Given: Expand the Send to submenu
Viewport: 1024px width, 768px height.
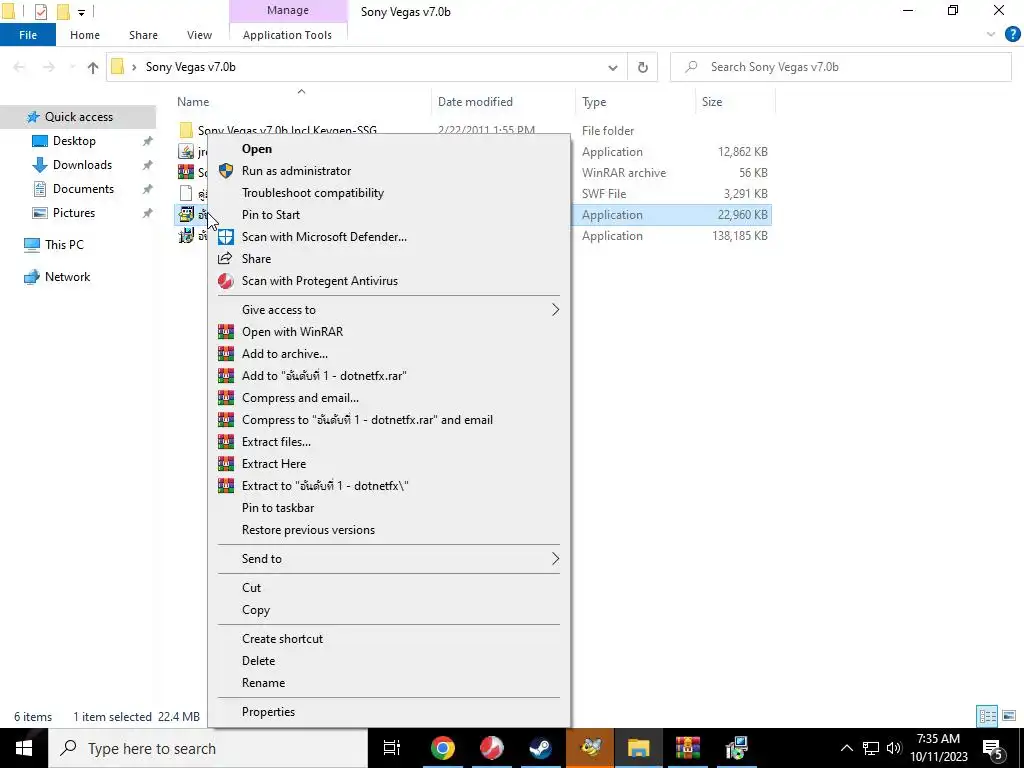Looking at the screenshot, I should pos(389,559).
